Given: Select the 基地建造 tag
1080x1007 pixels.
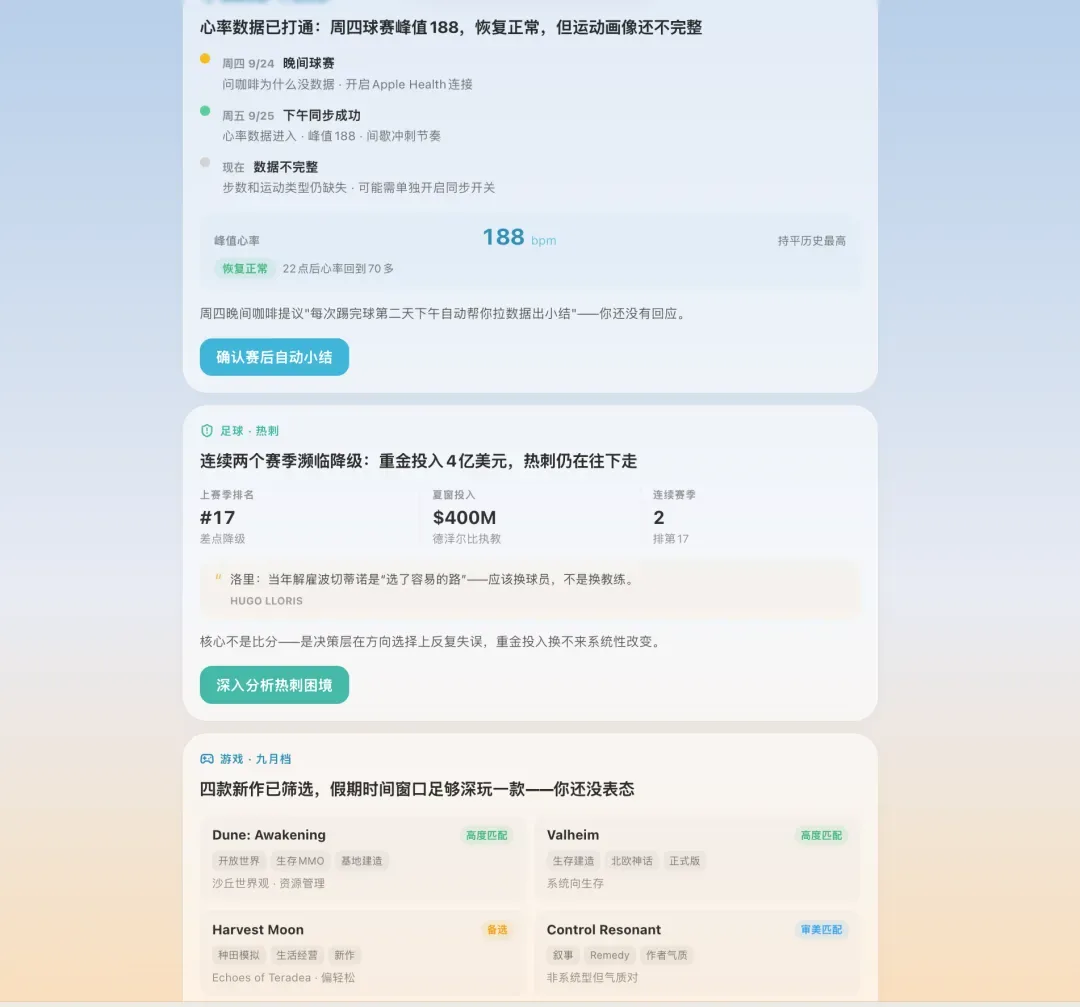Looking at the screenshot, I should pos(362,860).
